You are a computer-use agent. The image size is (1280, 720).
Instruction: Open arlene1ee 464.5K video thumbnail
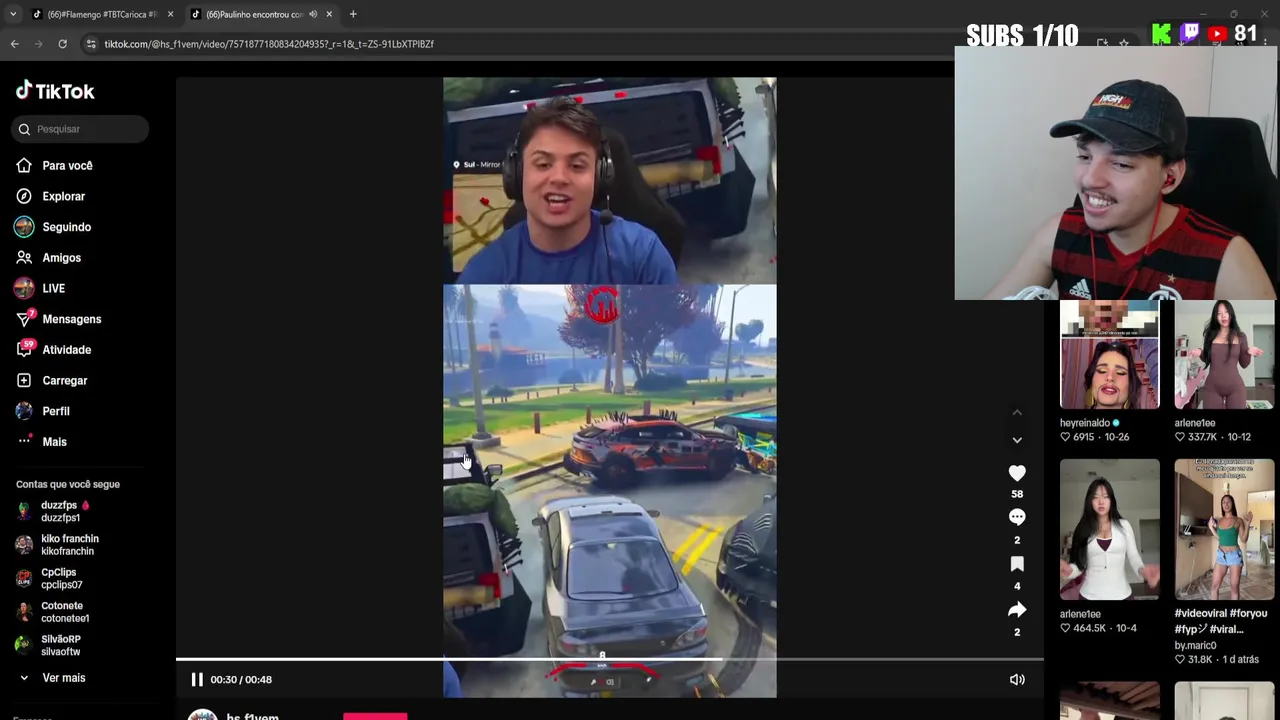(x=1109, y=530)
